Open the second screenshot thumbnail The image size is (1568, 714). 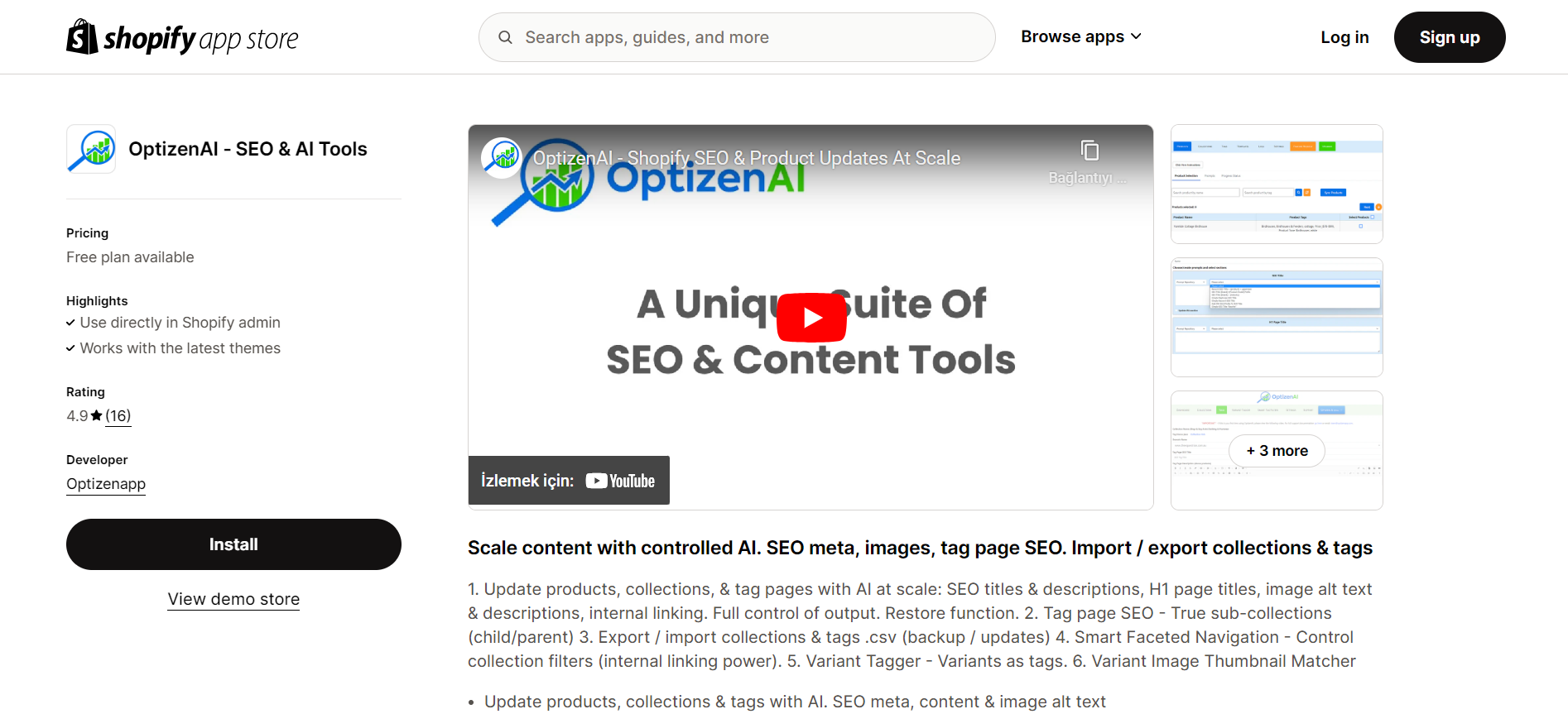(1277, 317)
